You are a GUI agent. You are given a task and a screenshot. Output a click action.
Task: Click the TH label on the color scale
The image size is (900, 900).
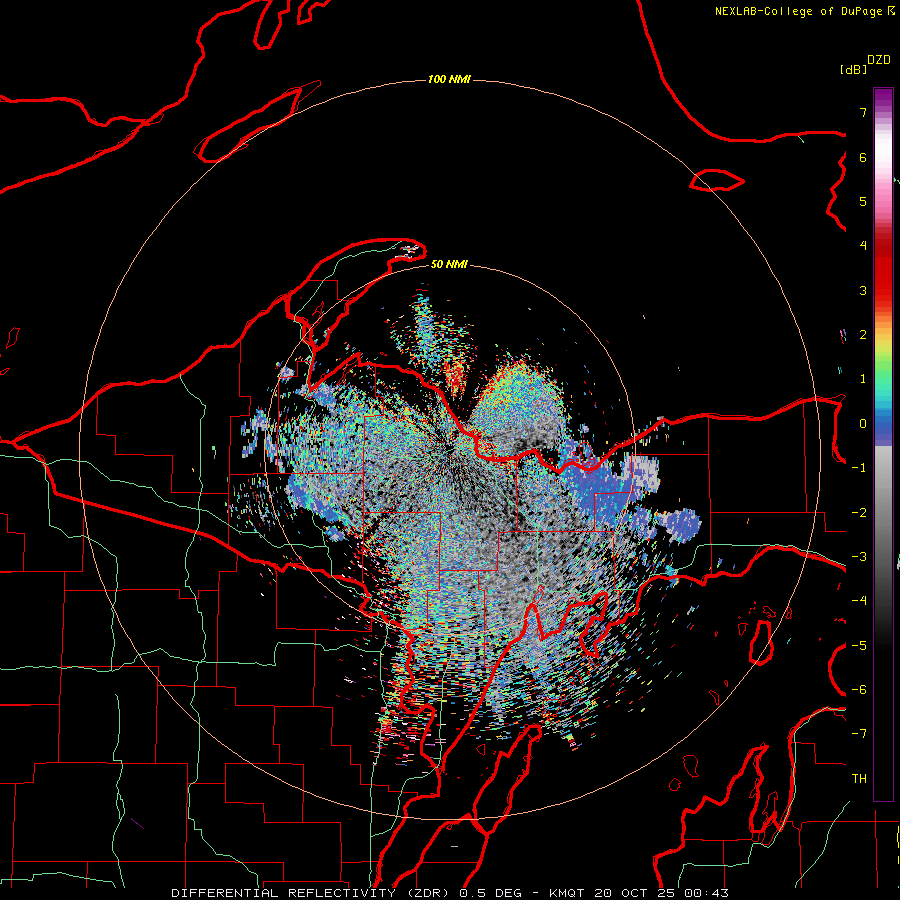859,779
